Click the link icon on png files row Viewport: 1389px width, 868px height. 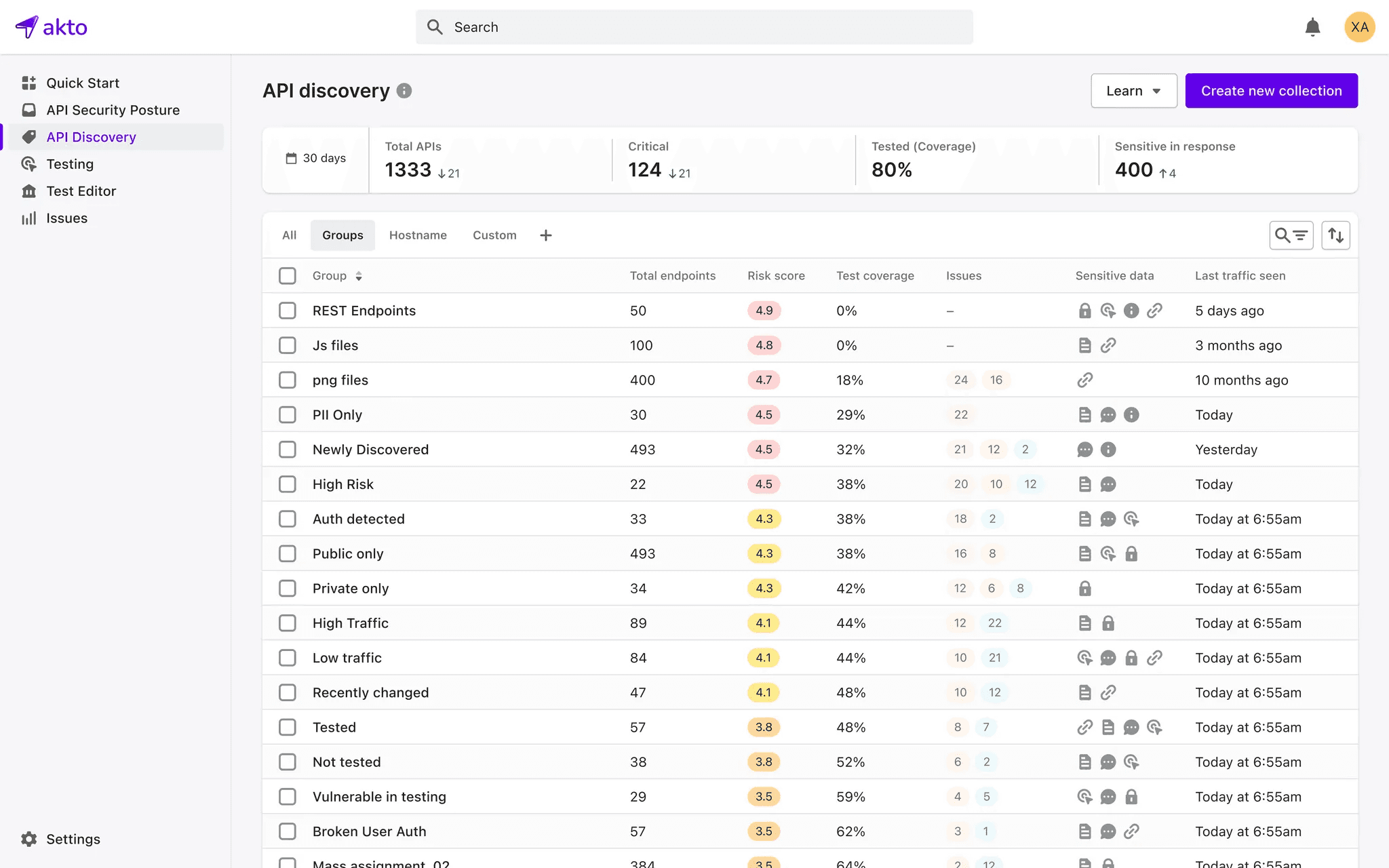click(1085, 380)
